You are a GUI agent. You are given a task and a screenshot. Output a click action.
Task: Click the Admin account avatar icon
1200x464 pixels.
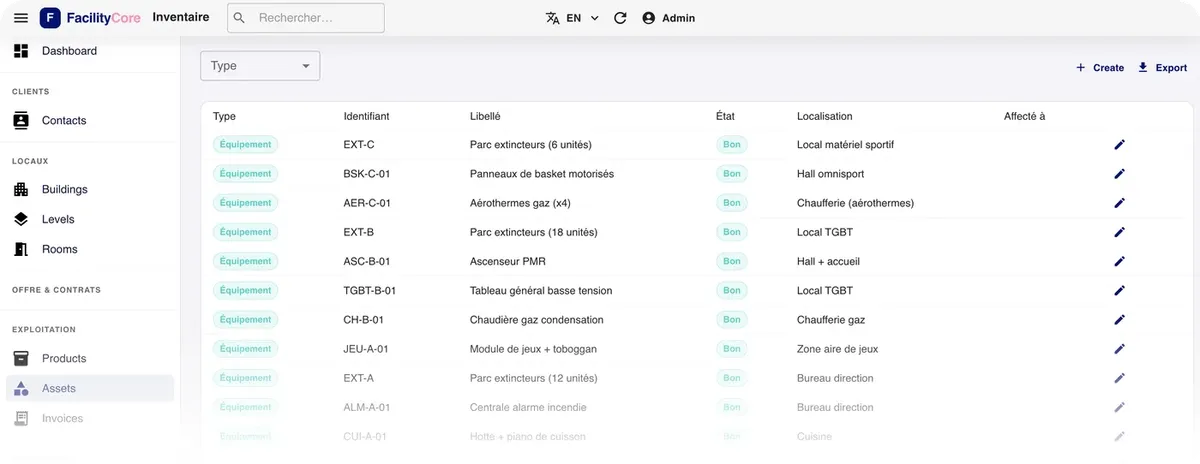[649, 18]
